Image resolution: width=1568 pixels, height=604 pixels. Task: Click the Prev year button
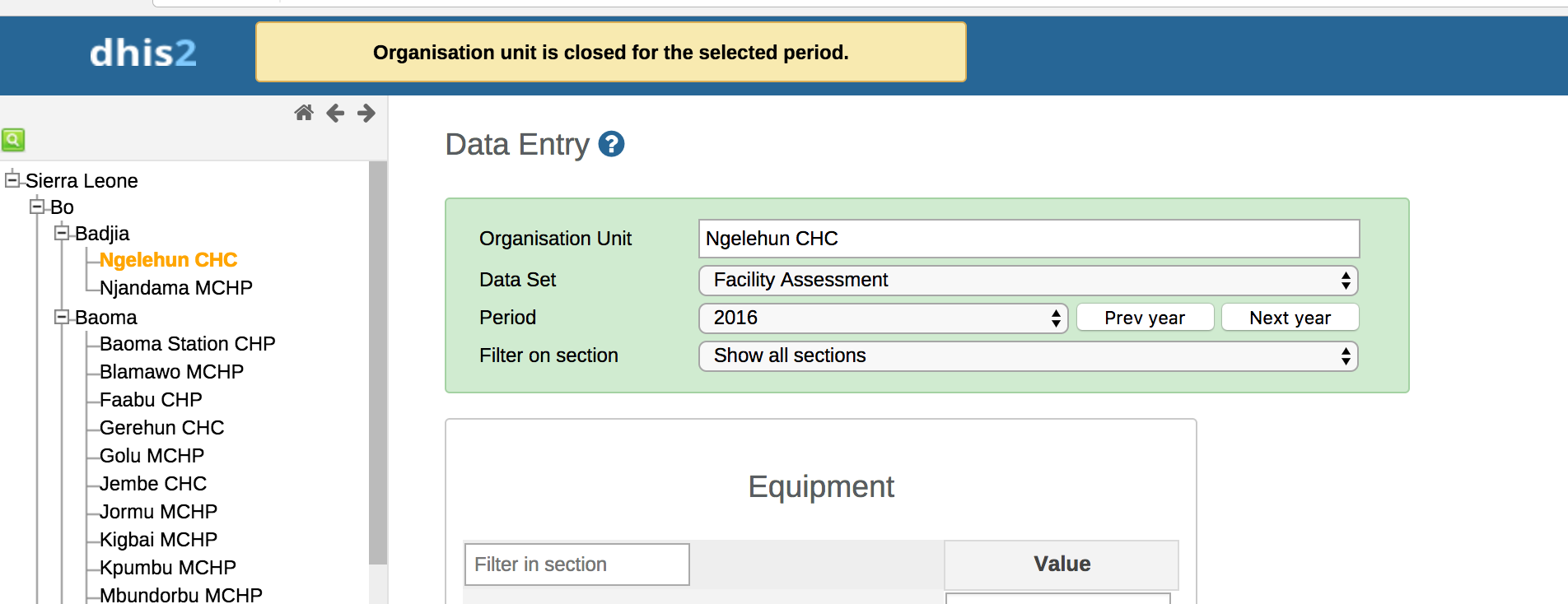(1145, 318)
